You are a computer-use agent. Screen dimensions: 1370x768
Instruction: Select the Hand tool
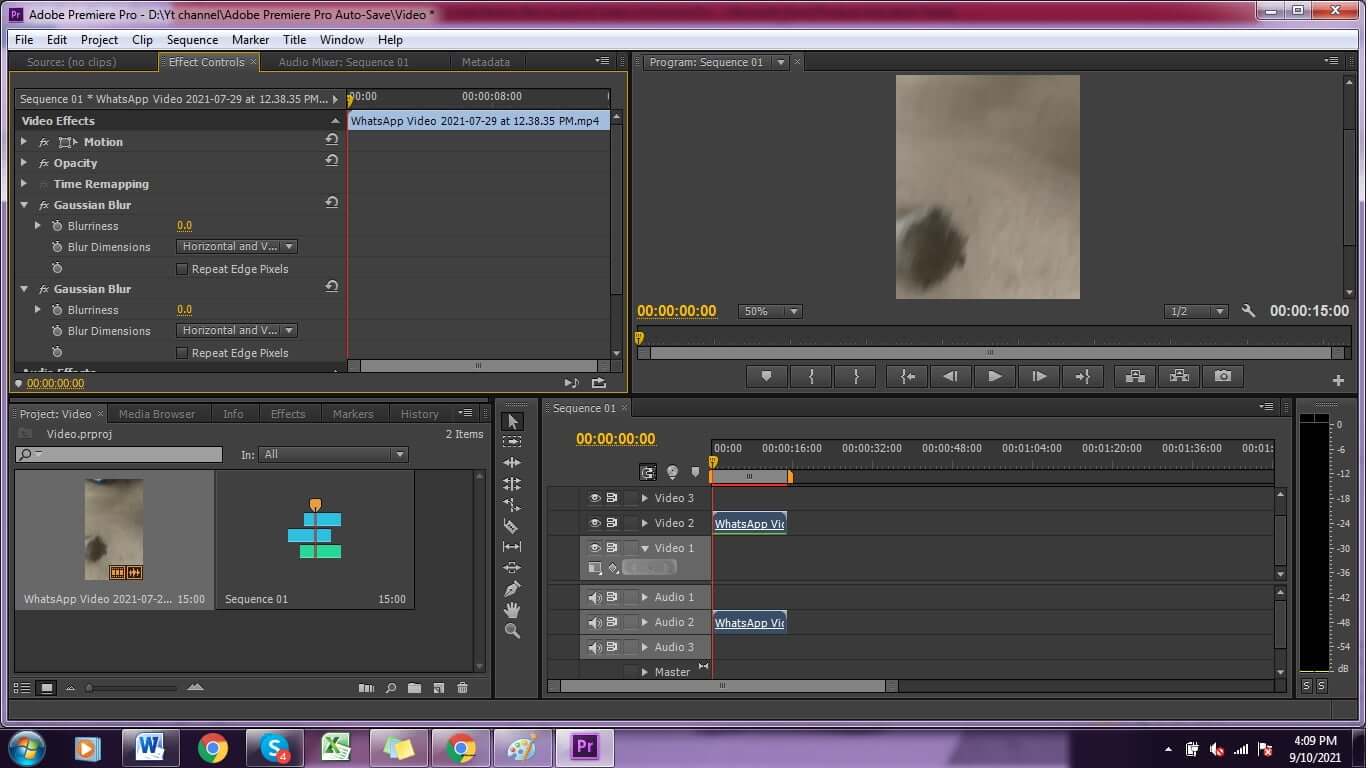[512, 609]
